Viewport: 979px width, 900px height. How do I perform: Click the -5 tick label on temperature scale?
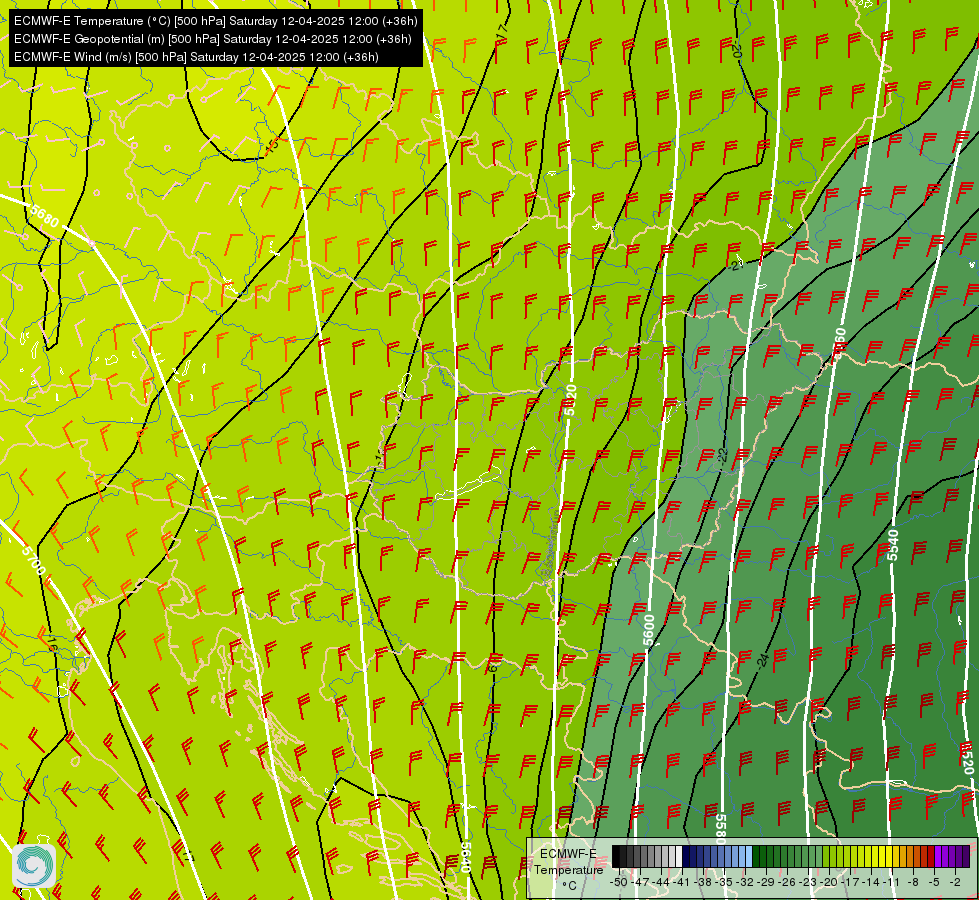(934, 882)
